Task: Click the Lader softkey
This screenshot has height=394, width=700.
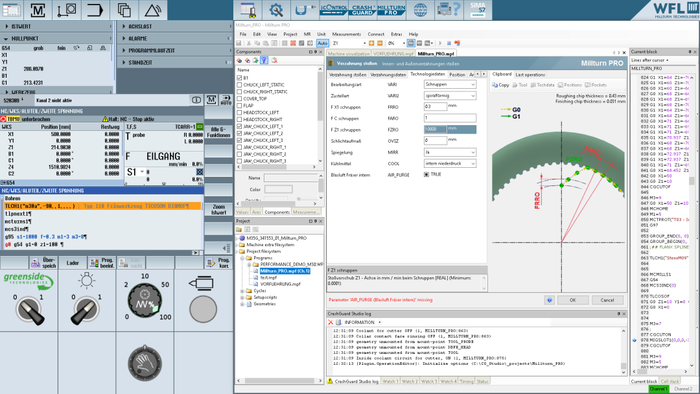Action: point(73,263)
